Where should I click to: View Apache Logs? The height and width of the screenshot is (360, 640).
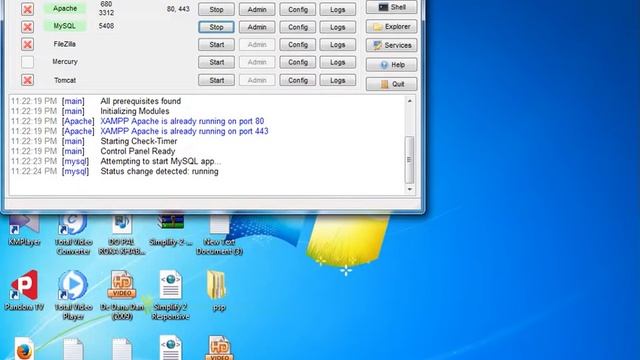[338, 9]
